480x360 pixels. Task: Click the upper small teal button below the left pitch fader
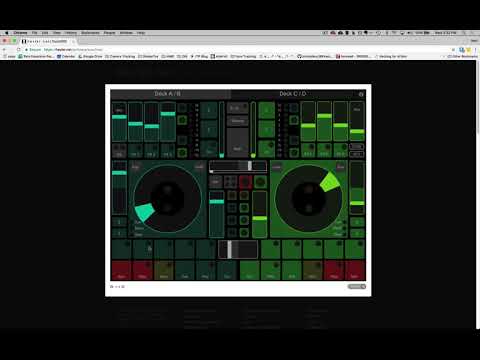point(119,222)
